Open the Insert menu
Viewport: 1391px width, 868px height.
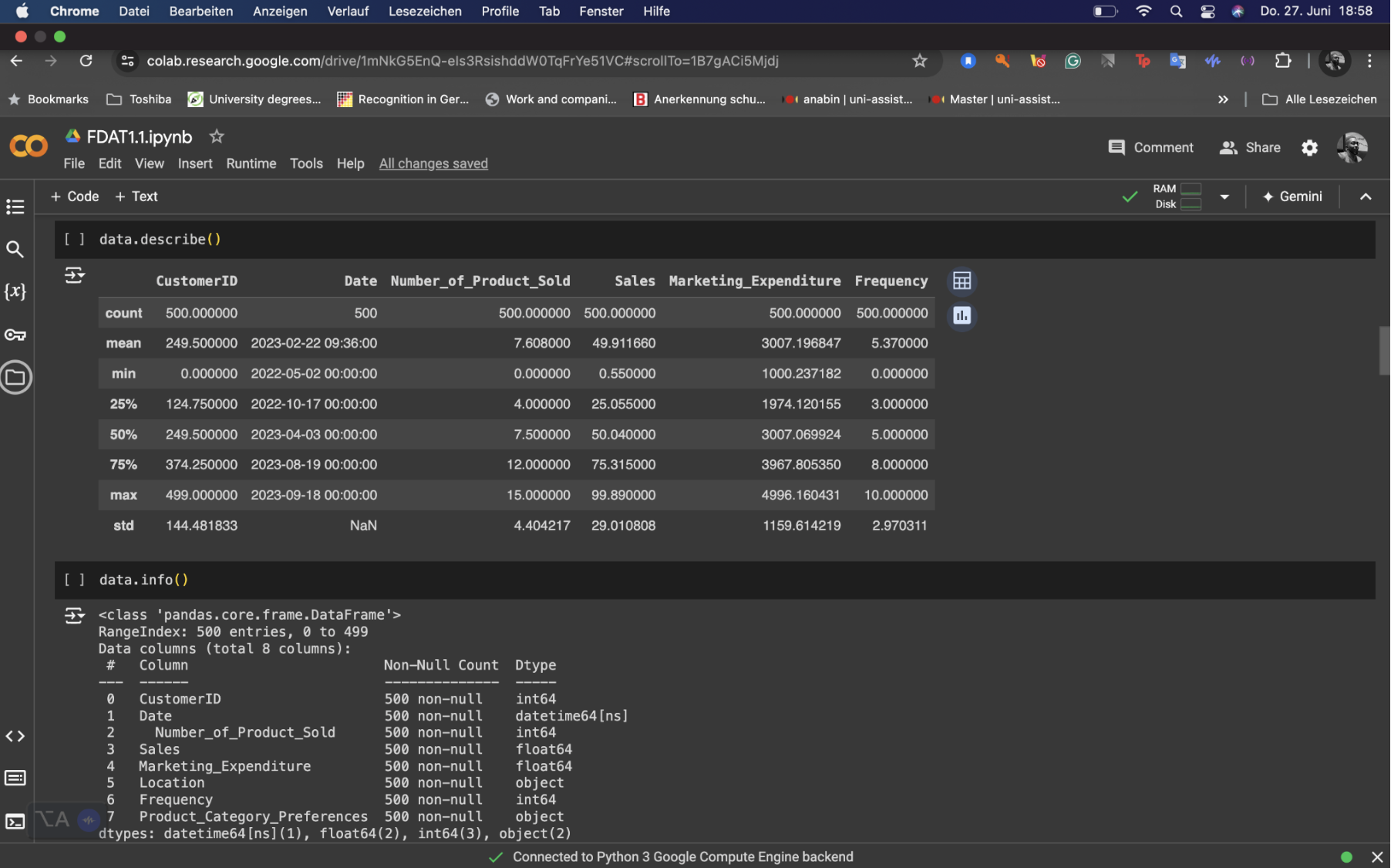tap(194, 163)
